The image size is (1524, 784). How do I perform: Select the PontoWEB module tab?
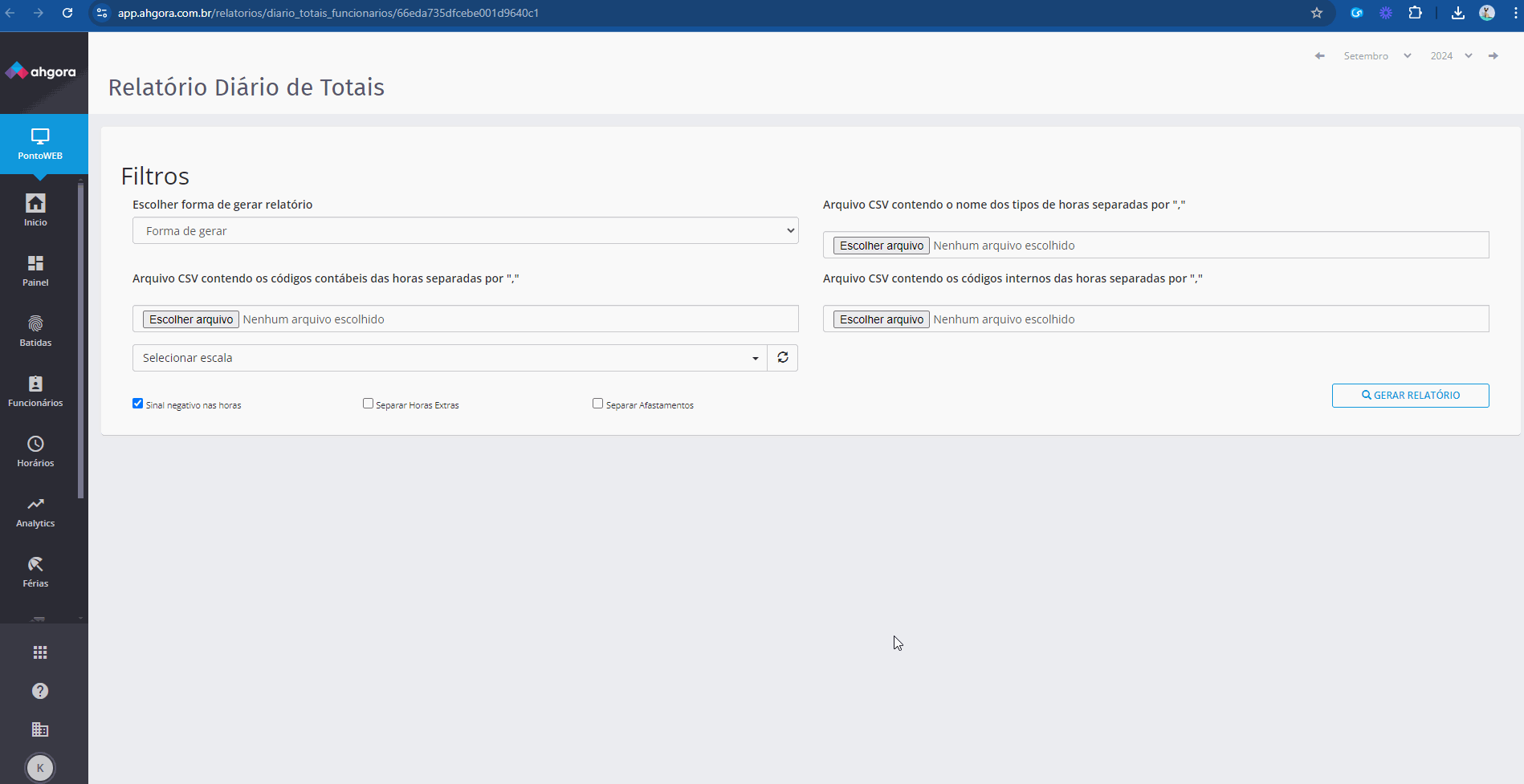(x=40, y=144)
